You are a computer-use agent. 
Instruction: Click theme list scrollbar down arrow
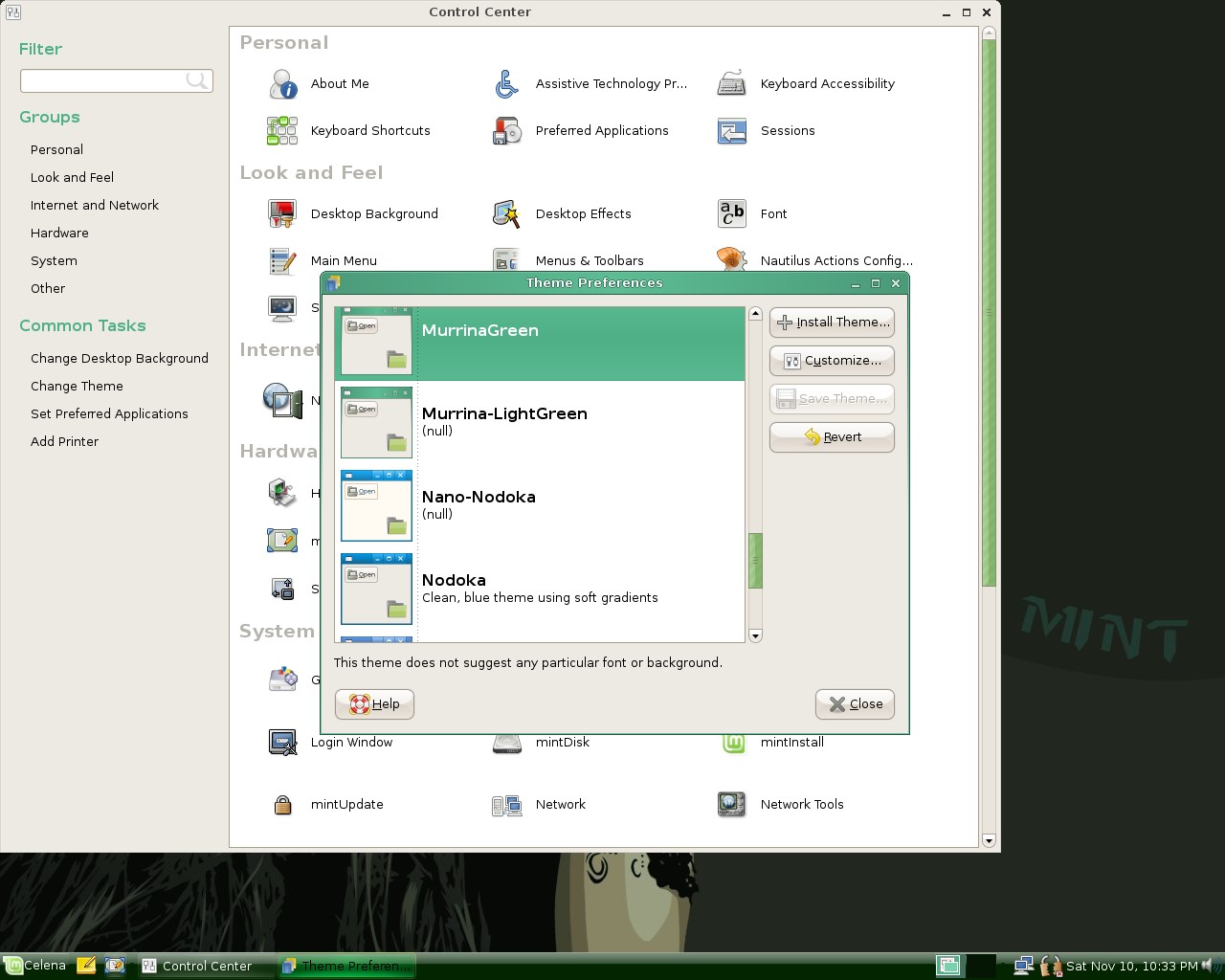tap(755, 636)
